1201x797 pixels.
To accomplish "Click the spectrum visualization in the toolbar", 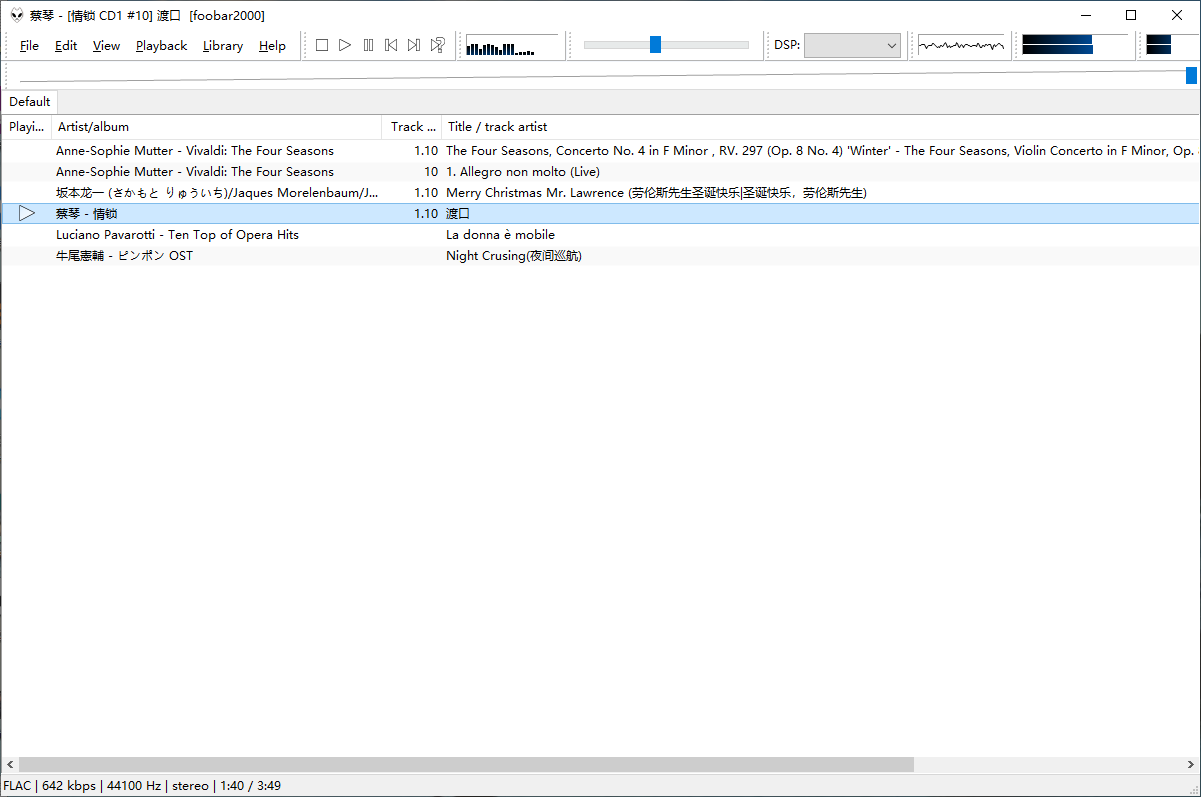I will point(511,46).
